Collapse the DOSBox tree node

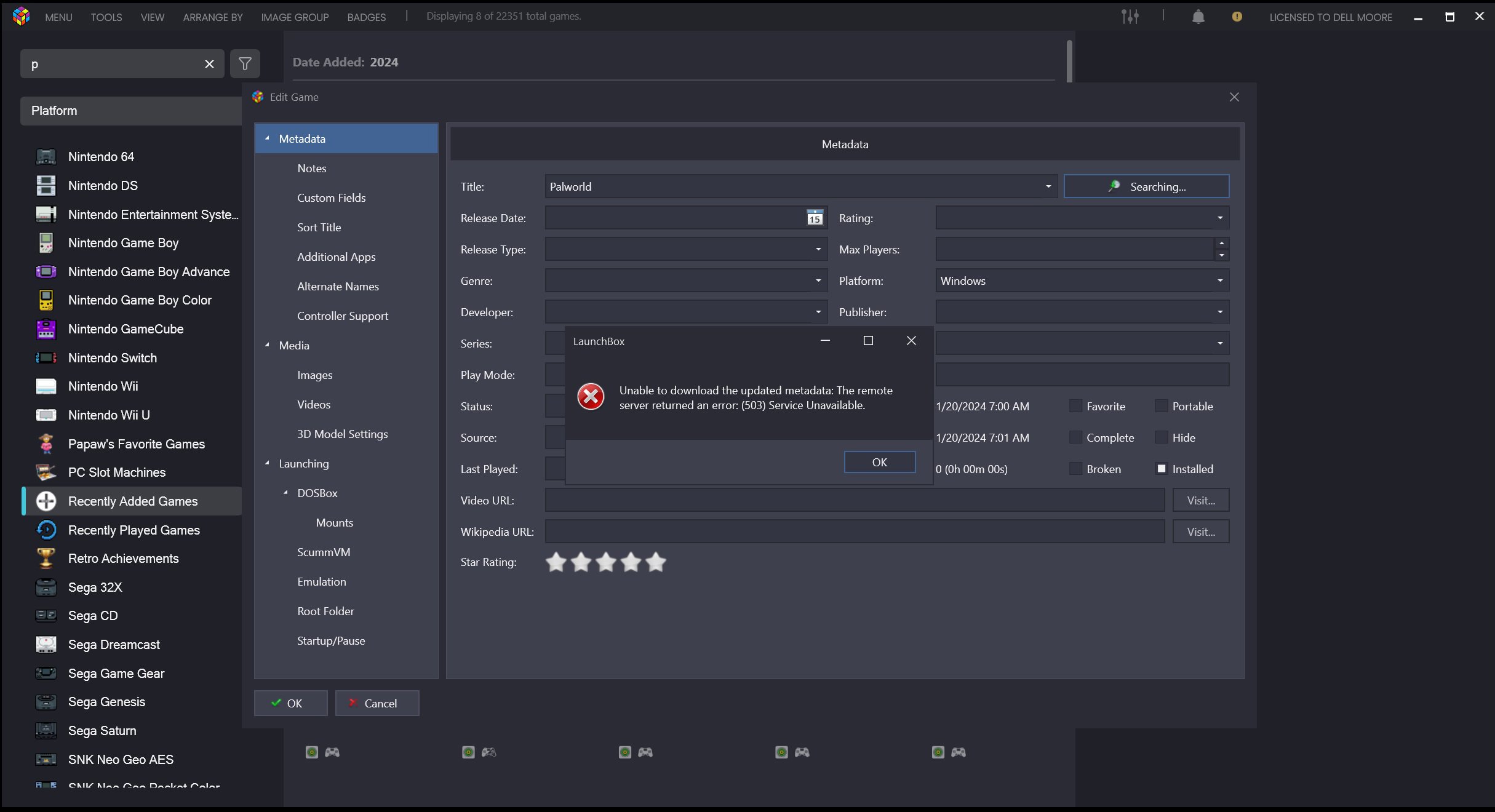285,493
